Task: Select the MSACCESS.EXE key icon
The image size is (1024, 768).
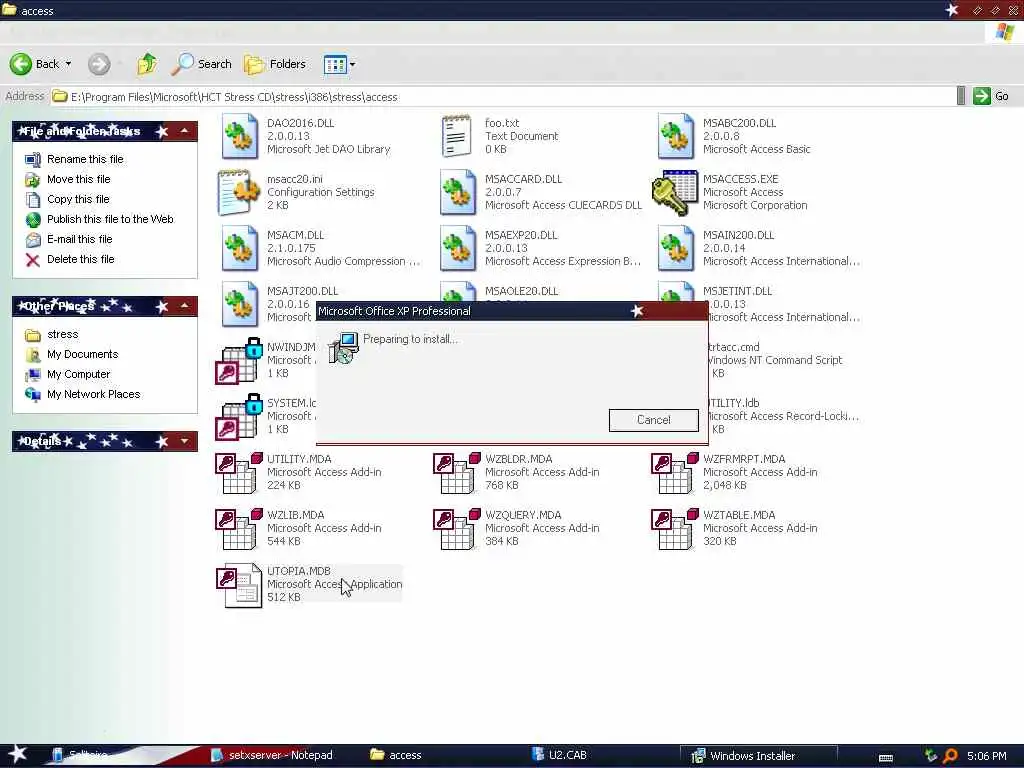Action: [675, 192]
